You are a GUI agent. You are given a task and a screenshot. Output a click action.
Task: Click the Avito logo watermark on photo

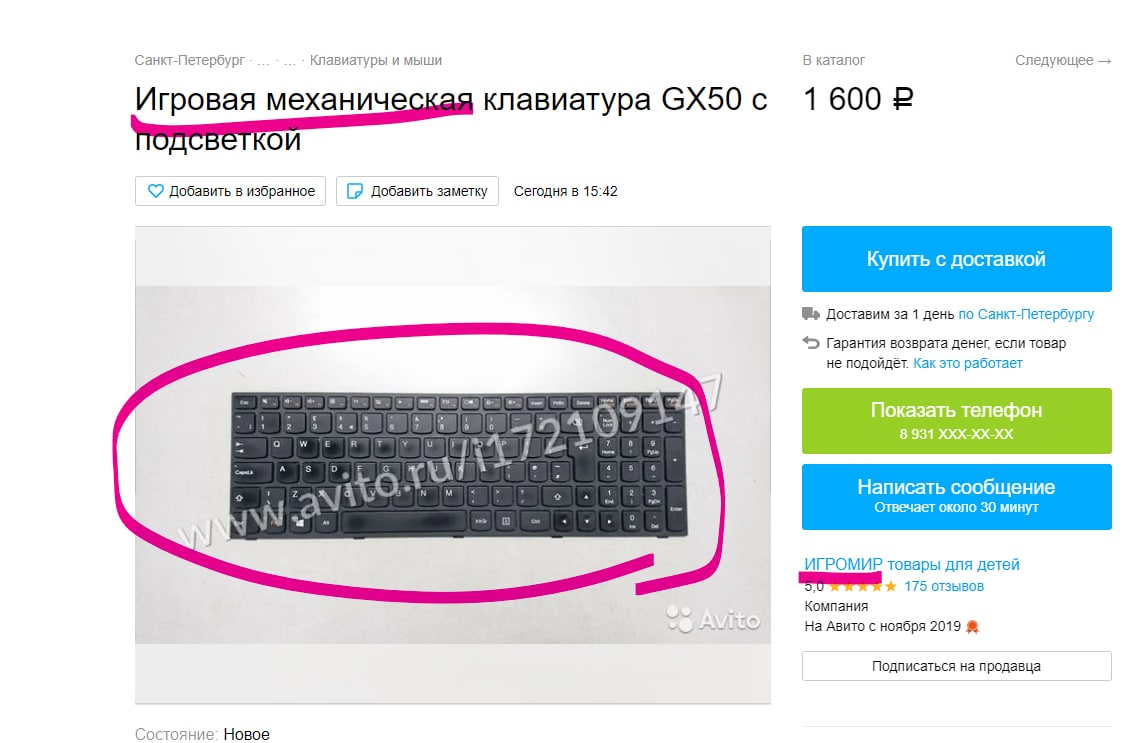[x=713, y=620]
